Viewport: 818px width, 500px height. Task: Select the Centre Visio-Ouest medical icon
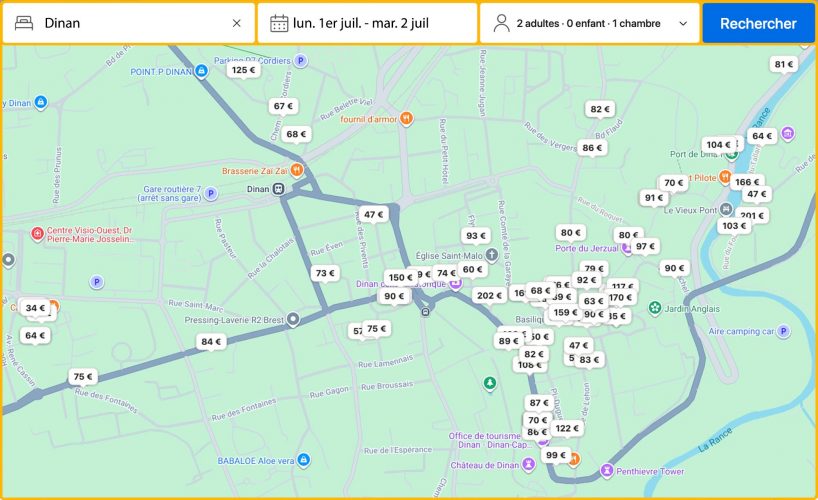pos(38,234)
